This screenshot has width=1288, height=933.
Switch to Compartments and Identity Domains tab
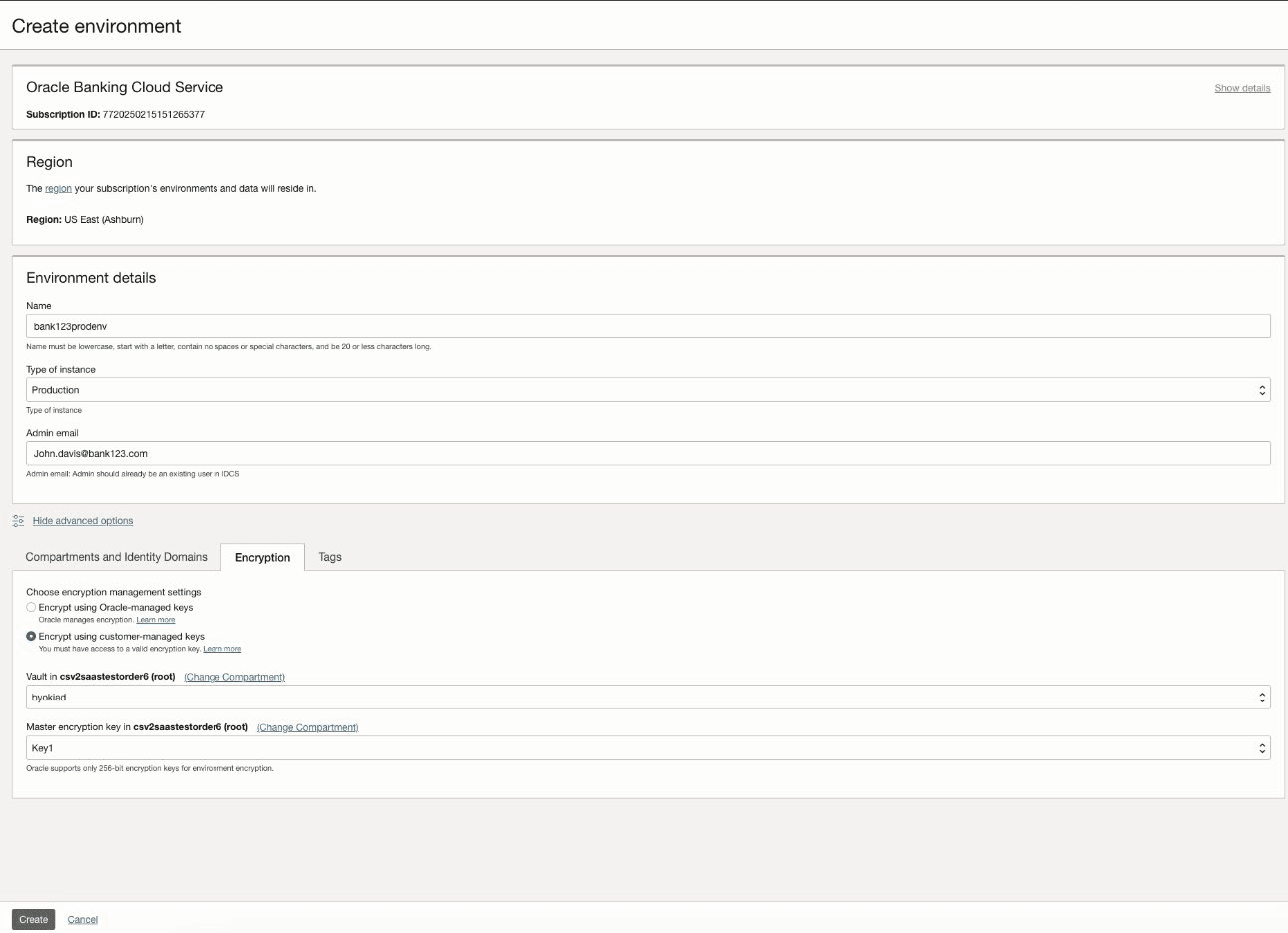117,557
